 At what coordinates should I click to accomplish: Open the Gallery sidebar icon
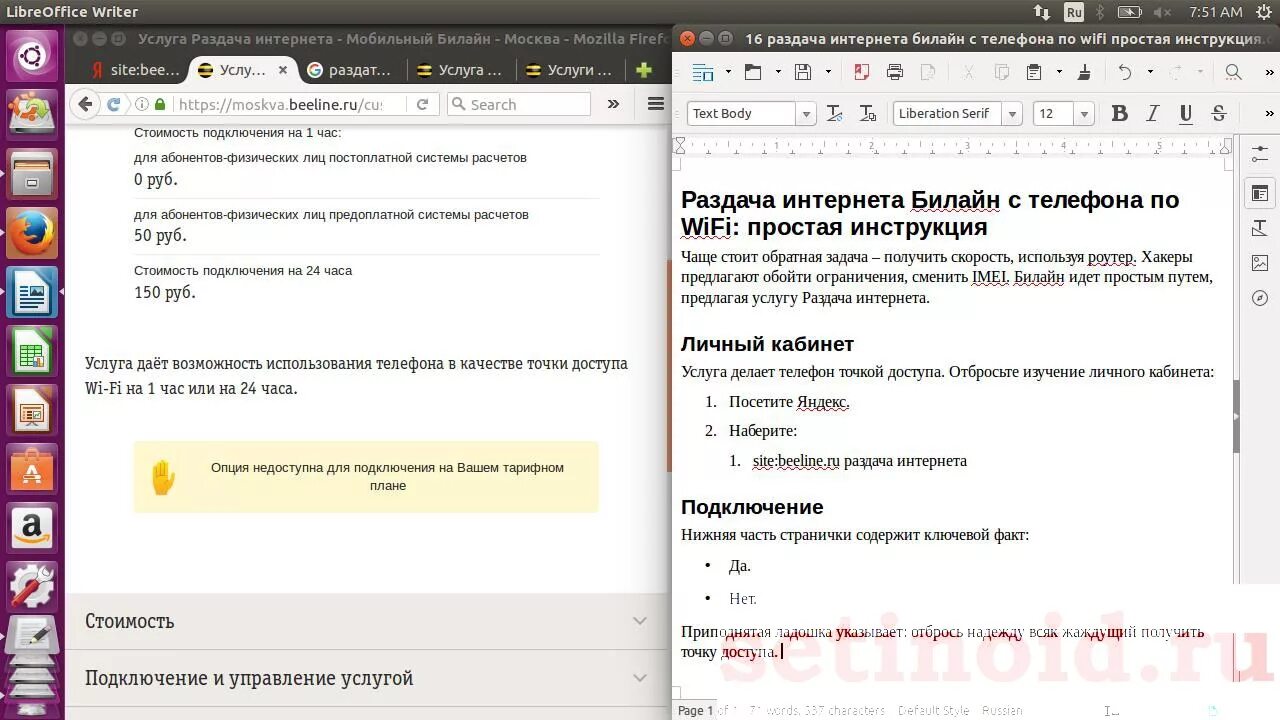(1259, 264)
